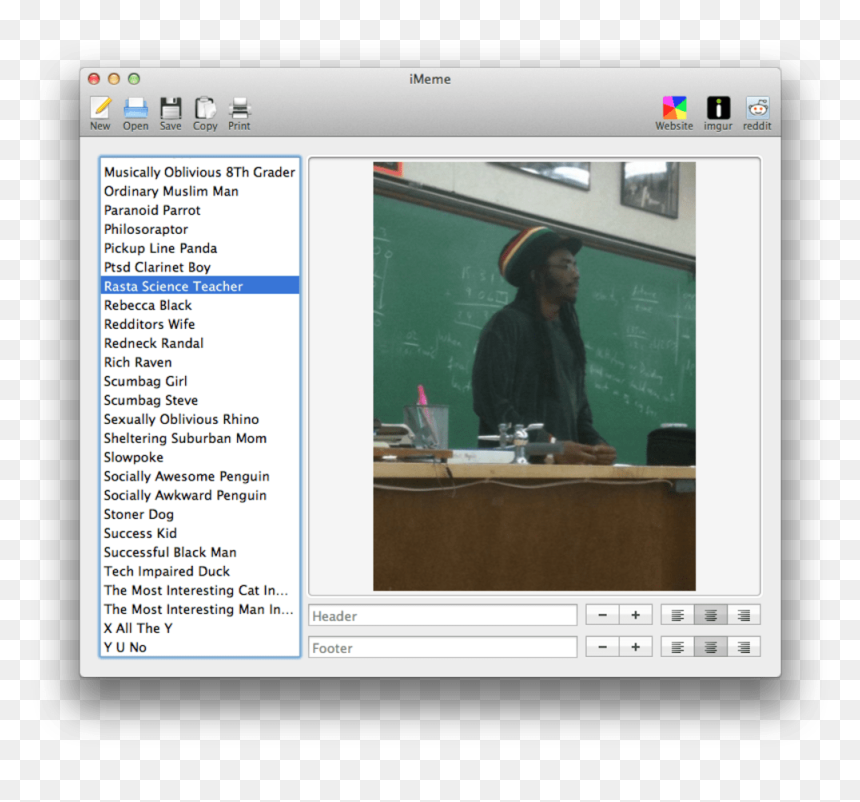Open the colorful Website icon
Screen dimensions: 860x802
[x=674, y=108]
